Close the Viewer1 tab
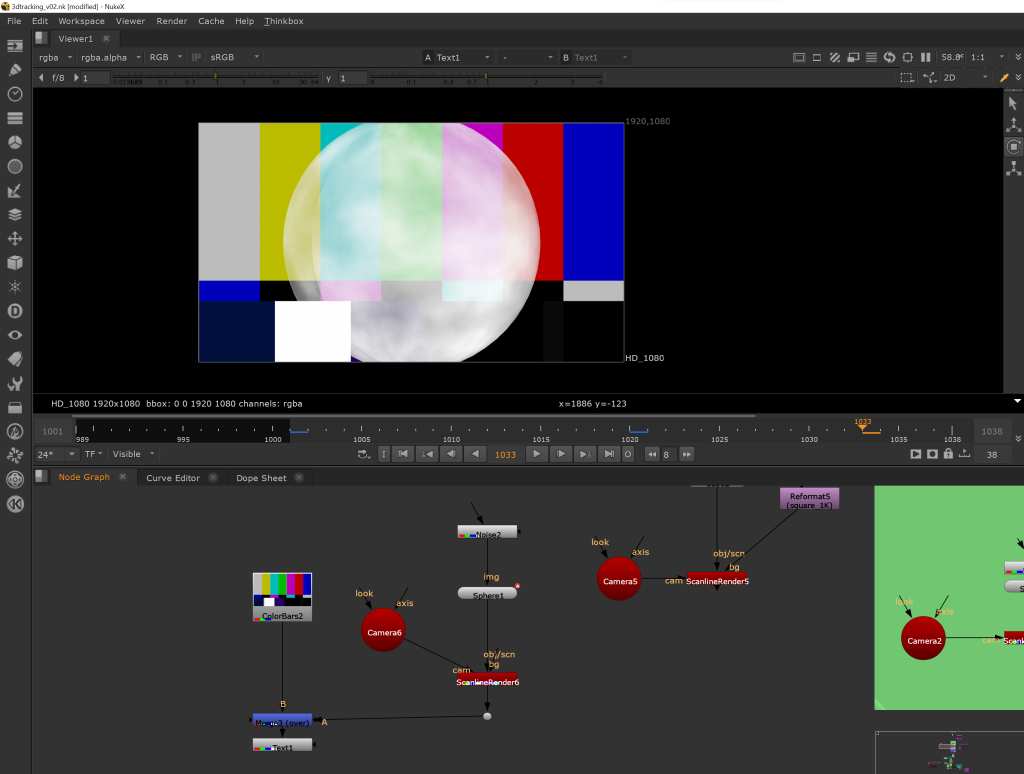 click(106, 39)
